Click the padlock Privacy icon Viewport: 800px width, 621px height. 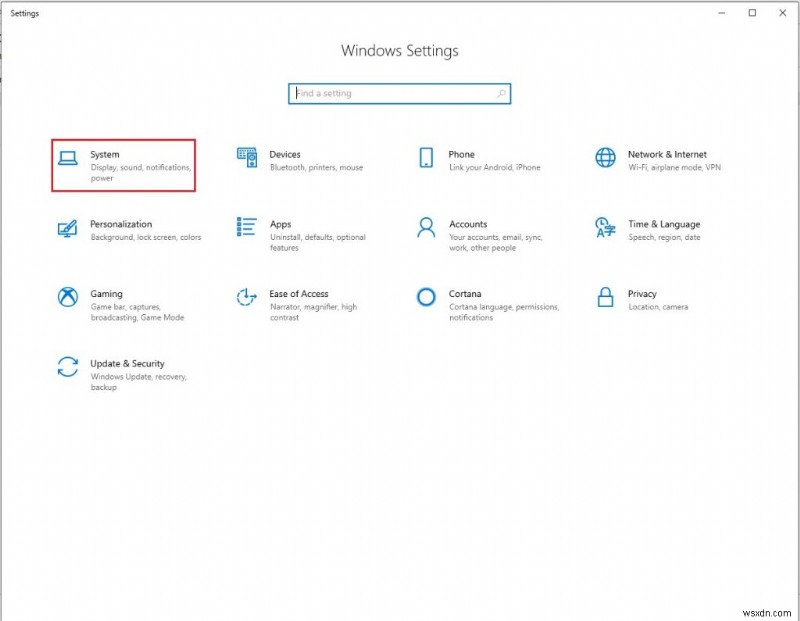tap(604, 297)
